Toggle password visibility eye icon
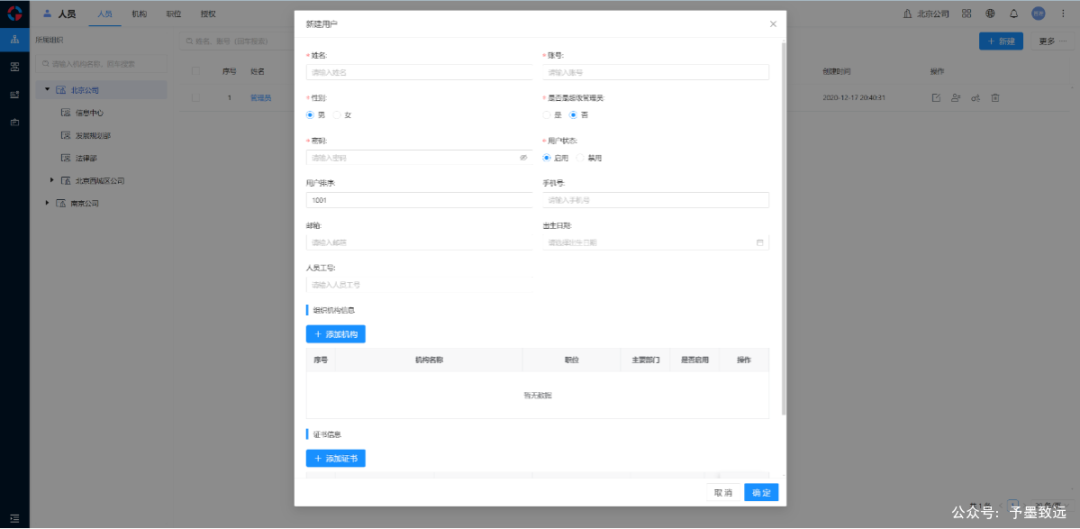Viewport: 1080px width, 529px height. click(x=523, y=158)
